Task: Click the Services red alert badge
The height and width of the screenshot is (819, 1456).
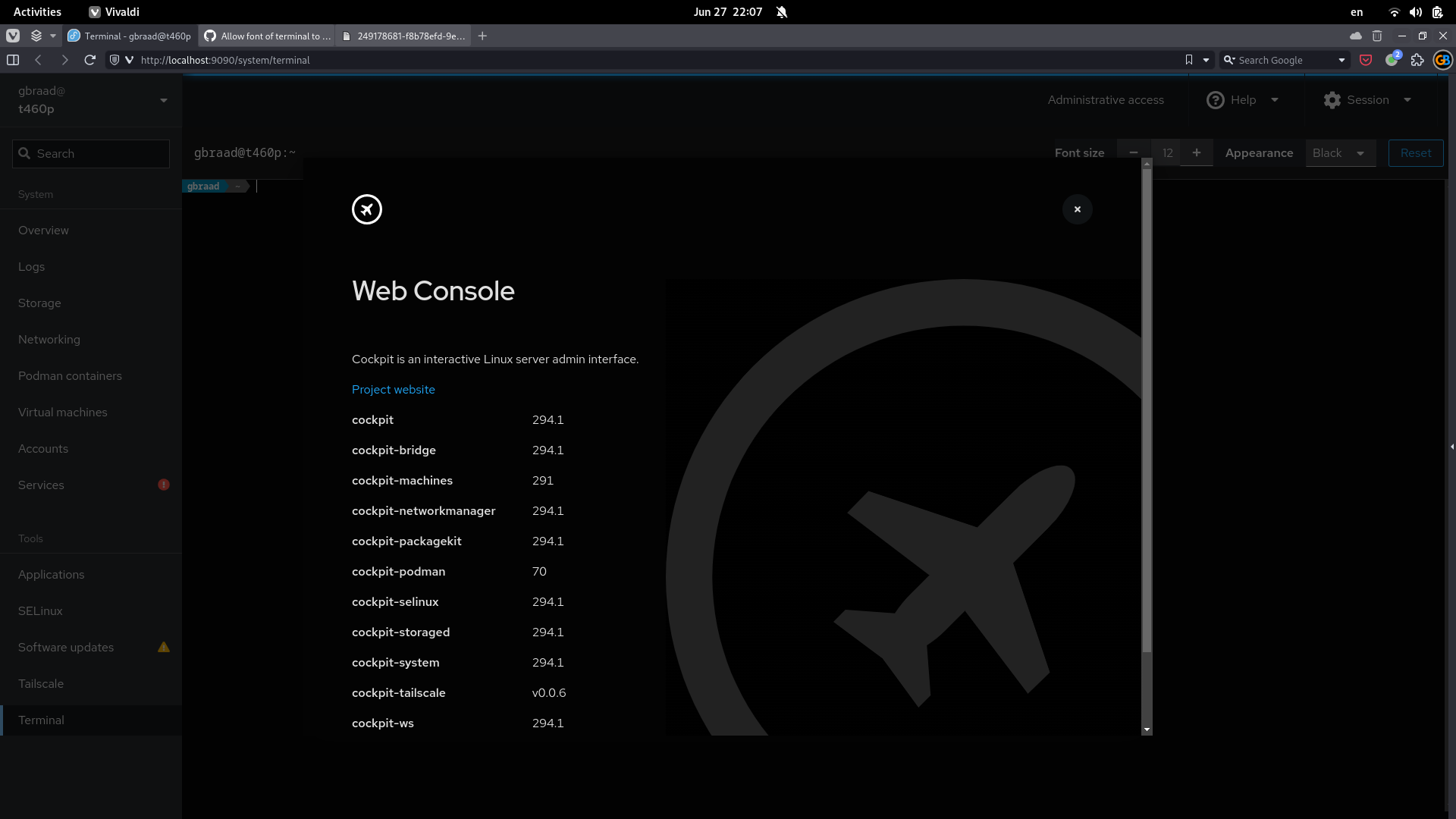Action: 163,485
